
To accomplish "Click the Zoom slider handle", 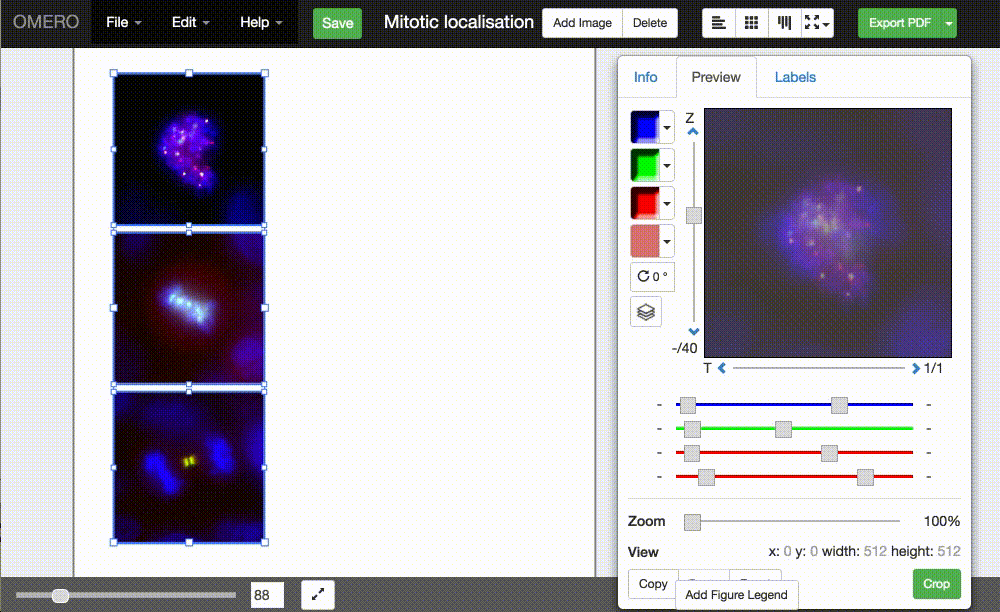I will (692, 523).
